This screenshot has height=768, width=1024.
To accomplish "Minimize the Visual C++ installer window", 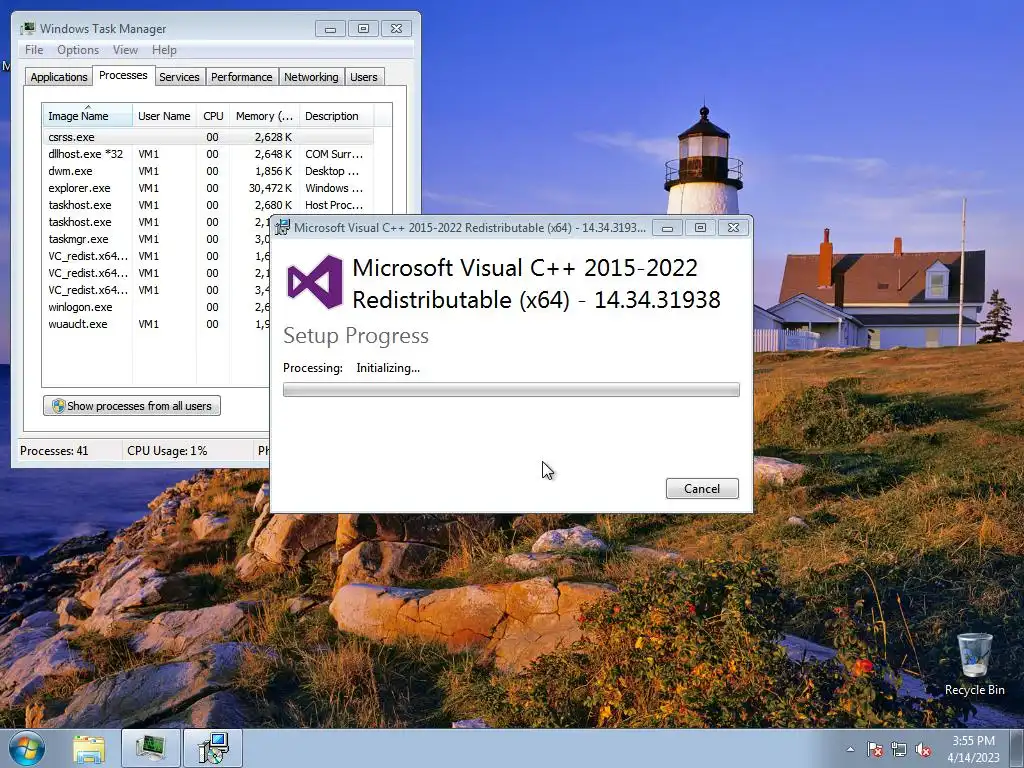I will (x=667, y=228).
